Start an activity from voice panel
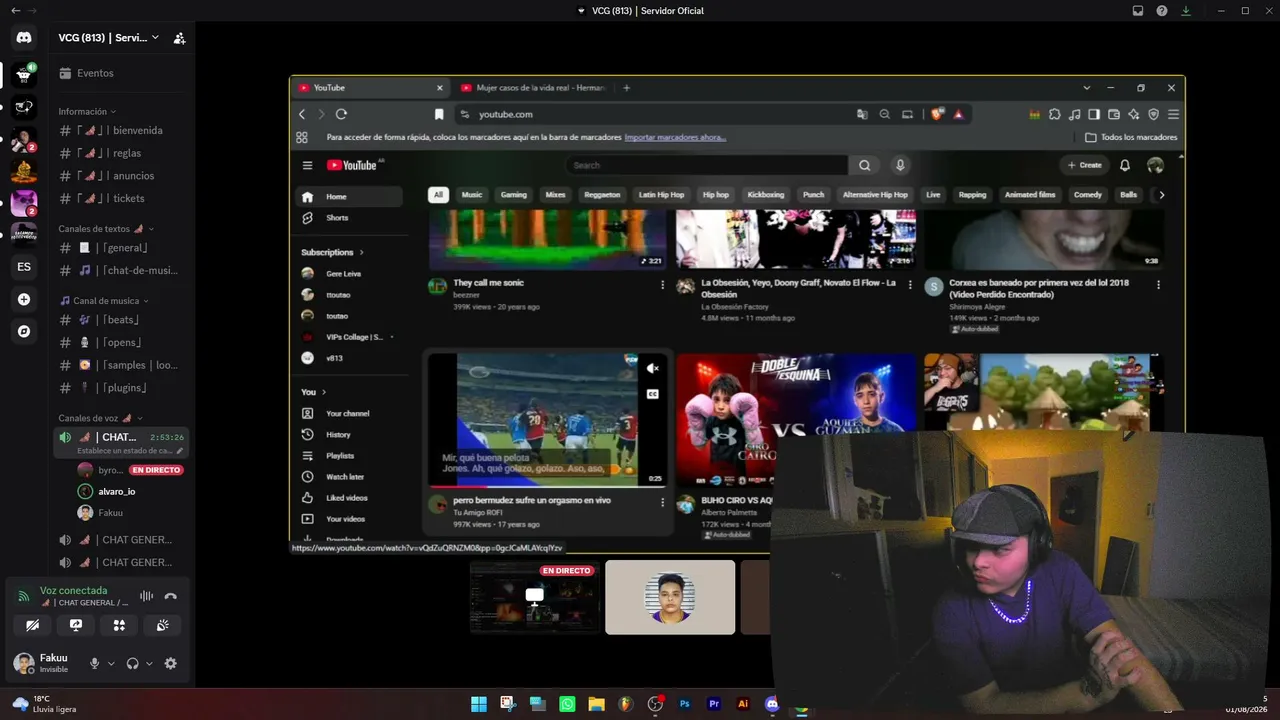This screenshot has height=720, width=1280. point(119,625)
